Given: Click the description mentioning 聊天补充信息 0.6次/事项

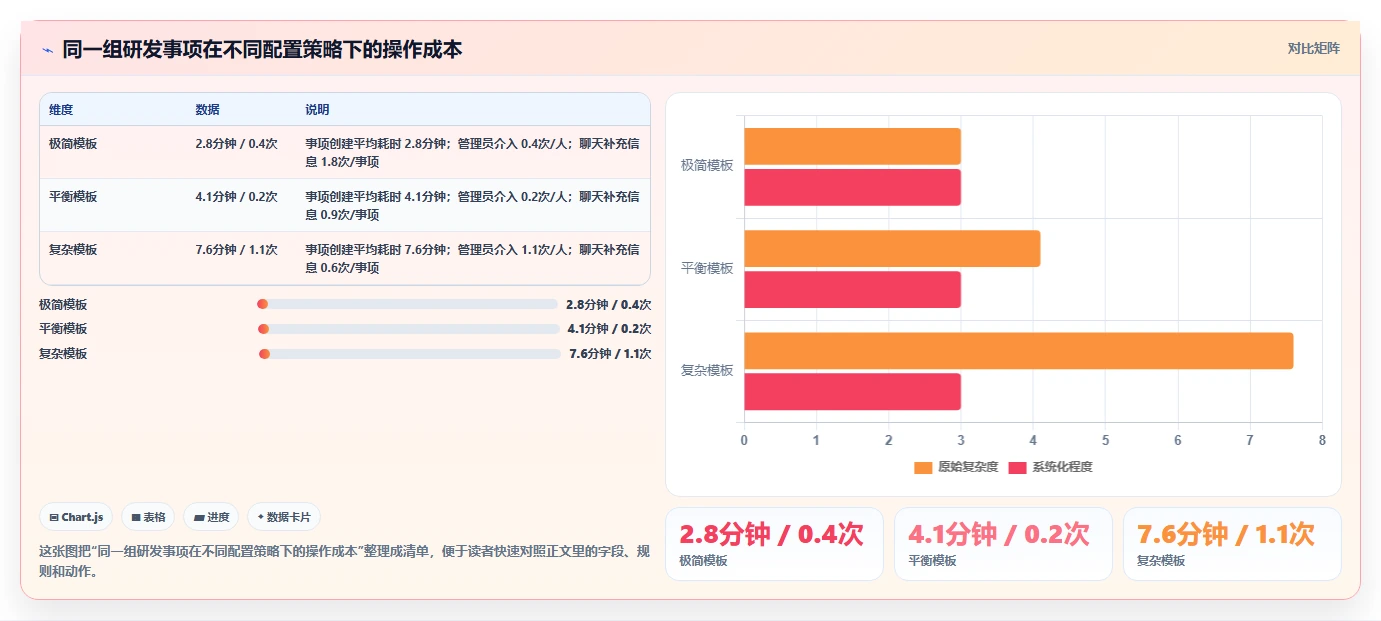Looking at the screenshot, I should (472, 259).
